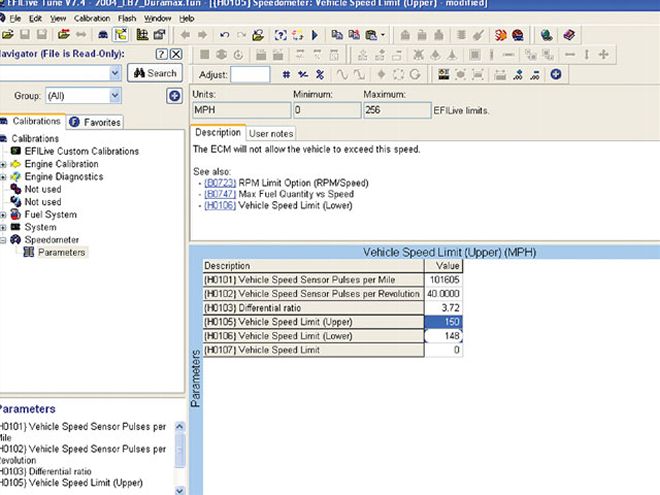
Task: Click the black and yellow image icon
Action: coord(443,75)
